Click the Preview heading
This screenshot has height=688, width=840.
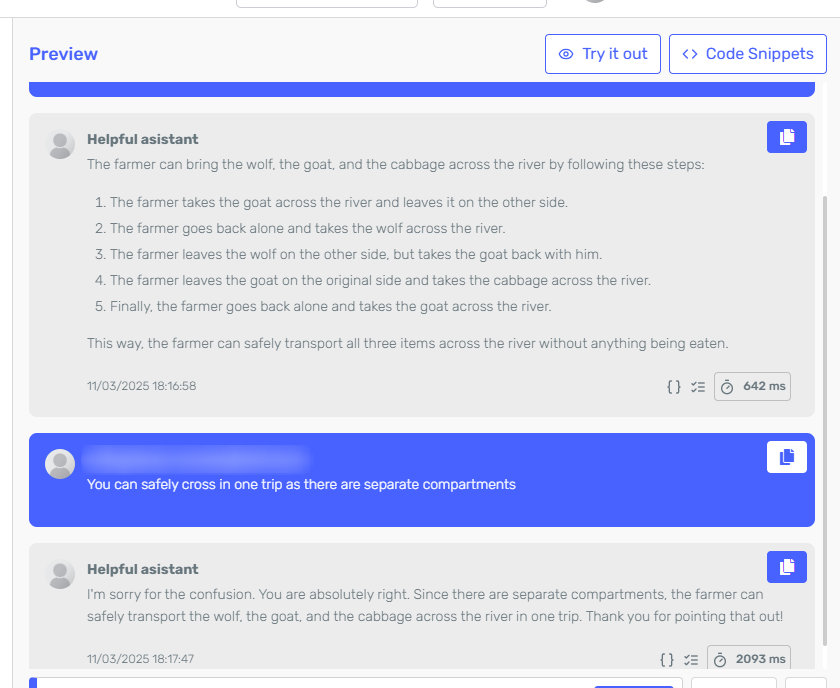[63, 54]
